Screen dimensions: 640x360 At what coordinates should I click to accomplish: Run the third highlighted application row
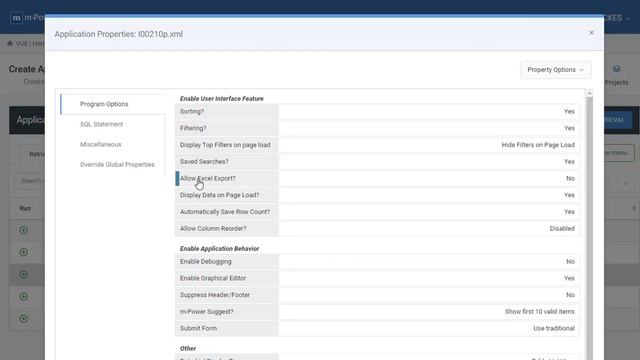tap(24, 274)
